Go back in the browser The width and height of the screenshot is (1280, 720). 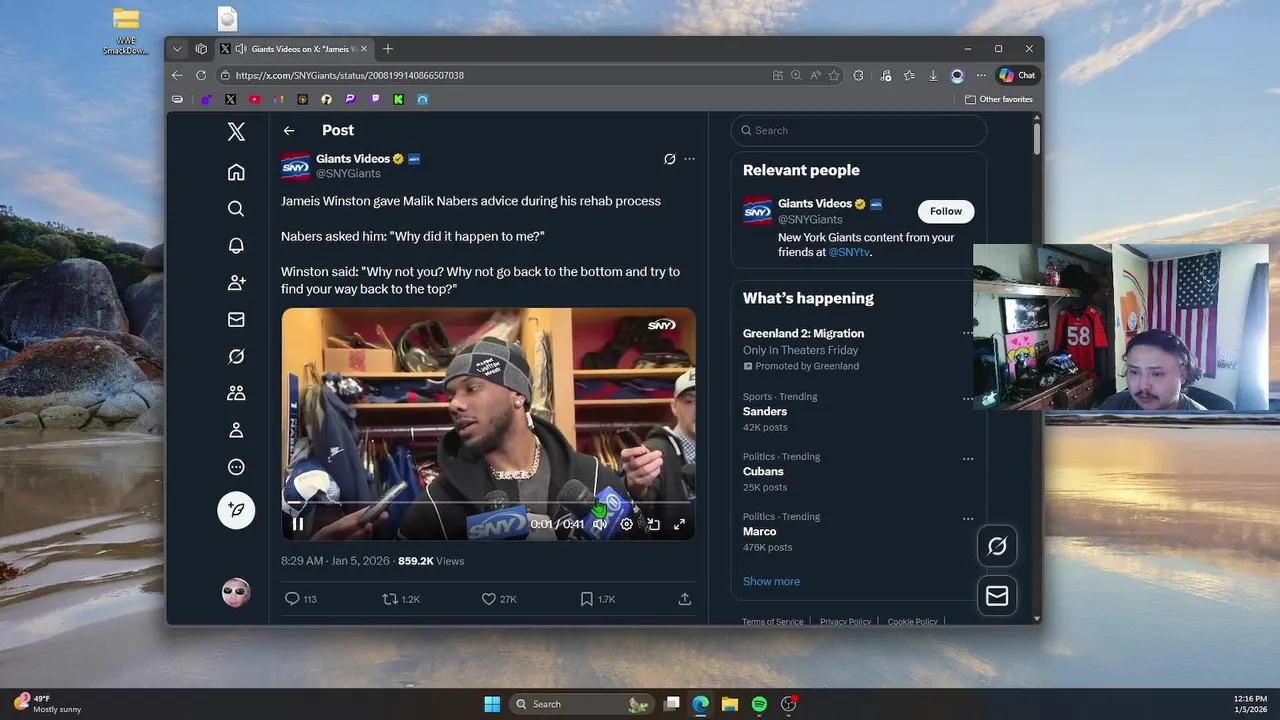[x=177, y=75]
